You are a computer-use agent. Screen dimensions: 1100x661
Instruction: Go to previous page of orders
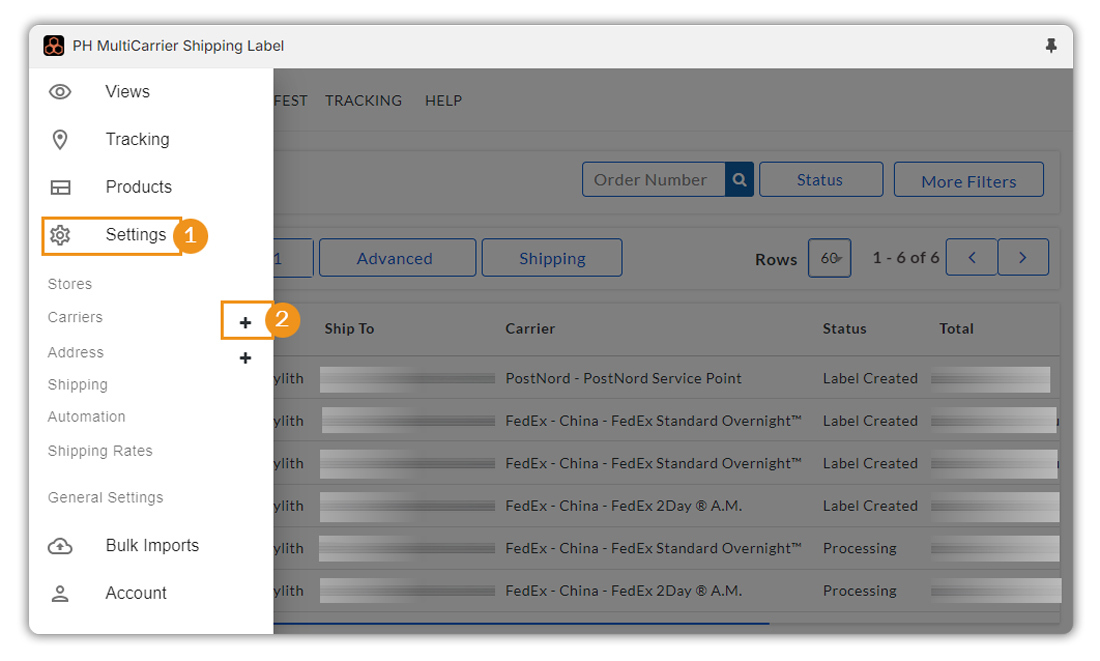972,258
